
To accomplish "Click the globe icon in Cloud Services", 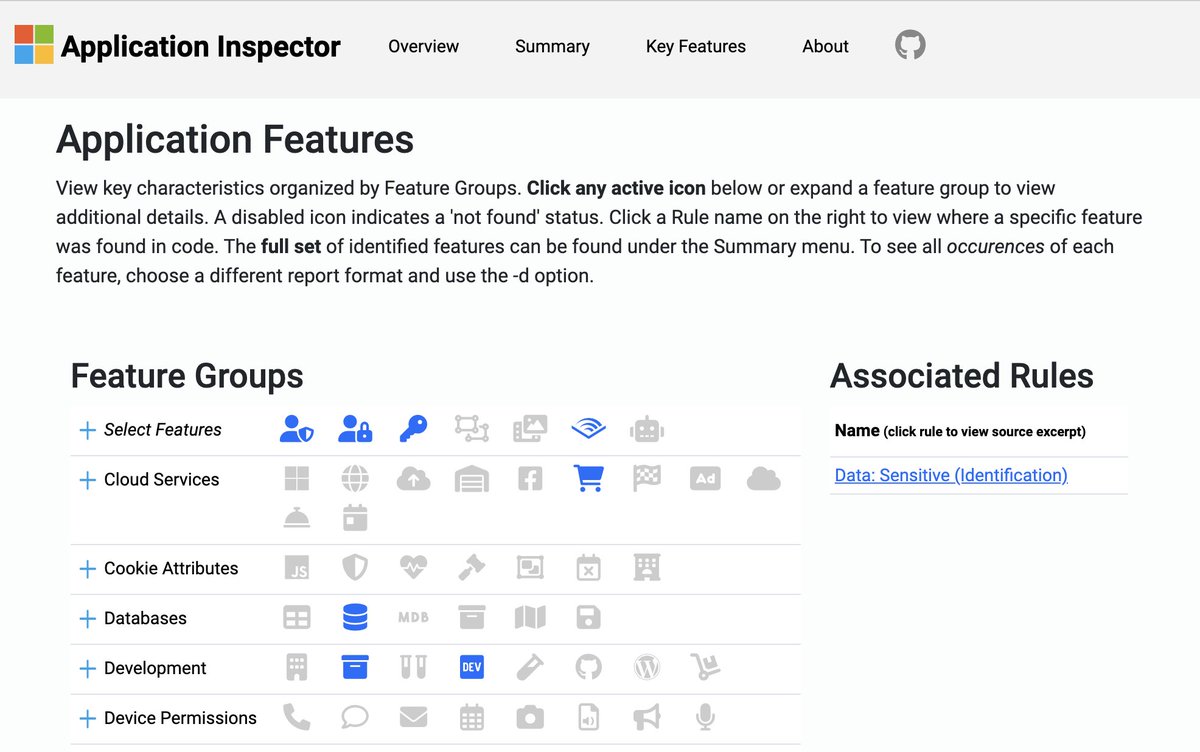I will [355, 479].
